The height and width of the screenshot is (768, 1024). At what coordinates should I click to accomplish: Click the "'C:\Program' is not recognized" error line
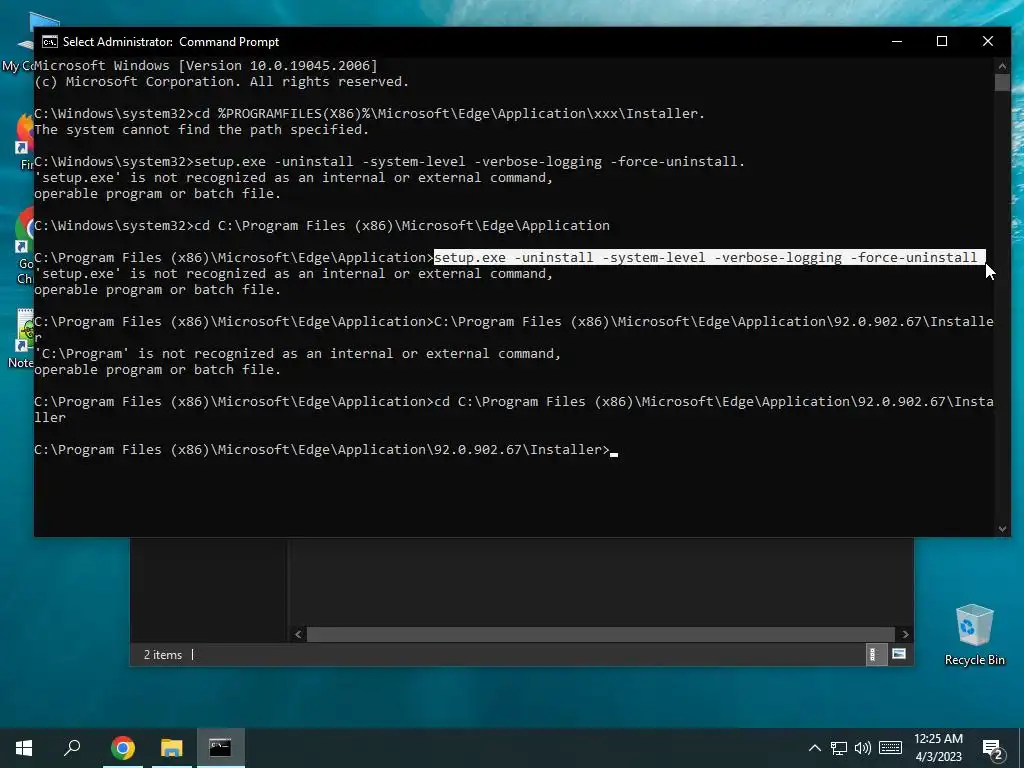point(298,353)
